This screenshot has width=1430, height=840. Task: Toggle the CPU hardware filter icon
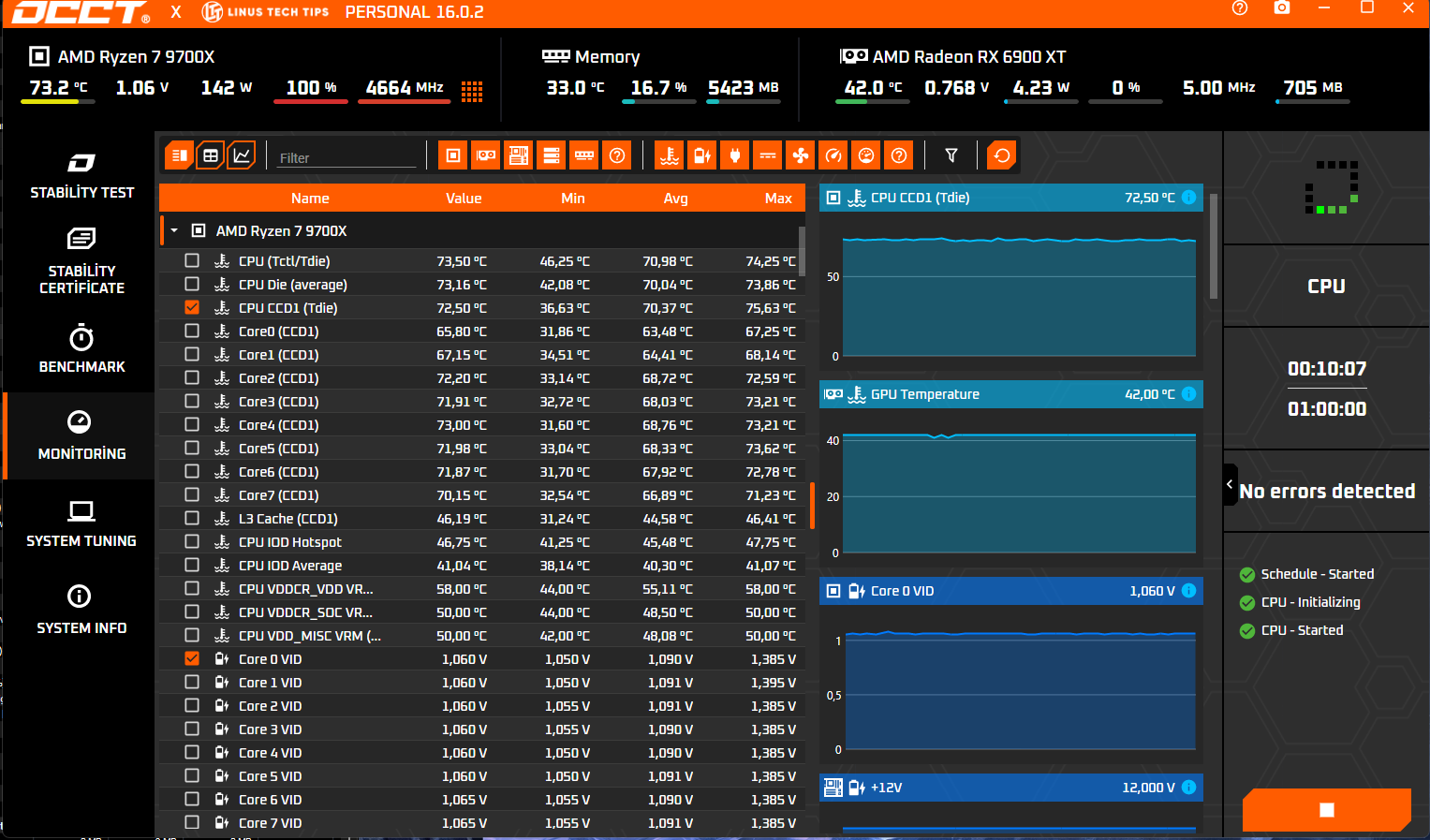[x=453, y=155]
